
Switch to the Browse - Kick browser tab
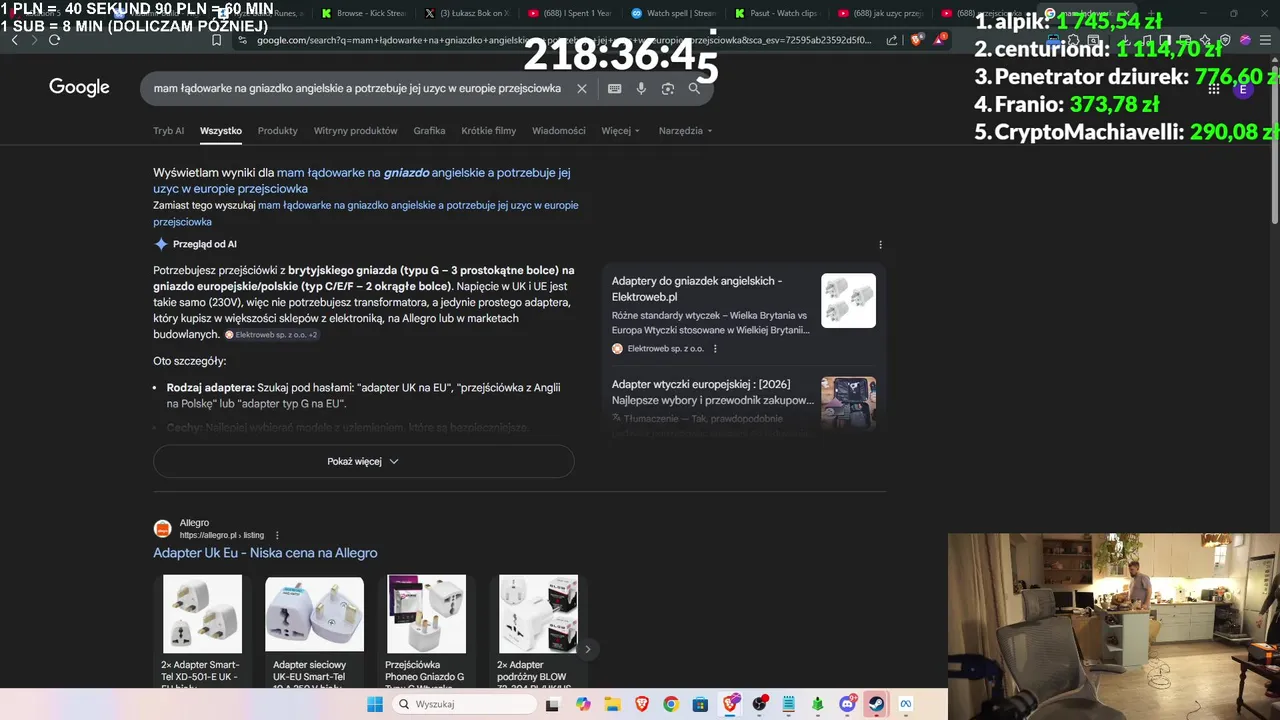tap(362, 13)
